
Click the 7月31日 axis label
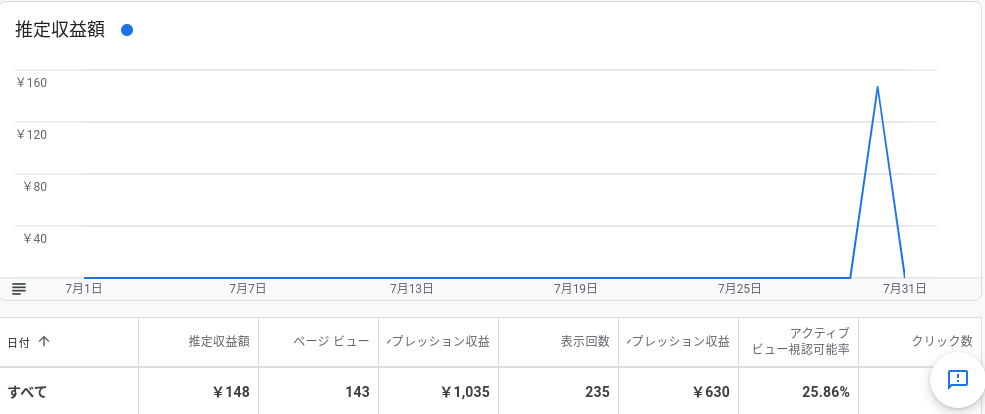[905, 289]
